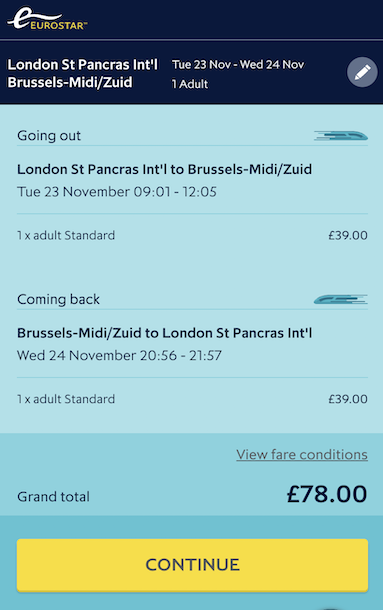Click the Eurostar logo
Image resolution: width=383 pixels, height=610 pixels.
coord(47,18)
